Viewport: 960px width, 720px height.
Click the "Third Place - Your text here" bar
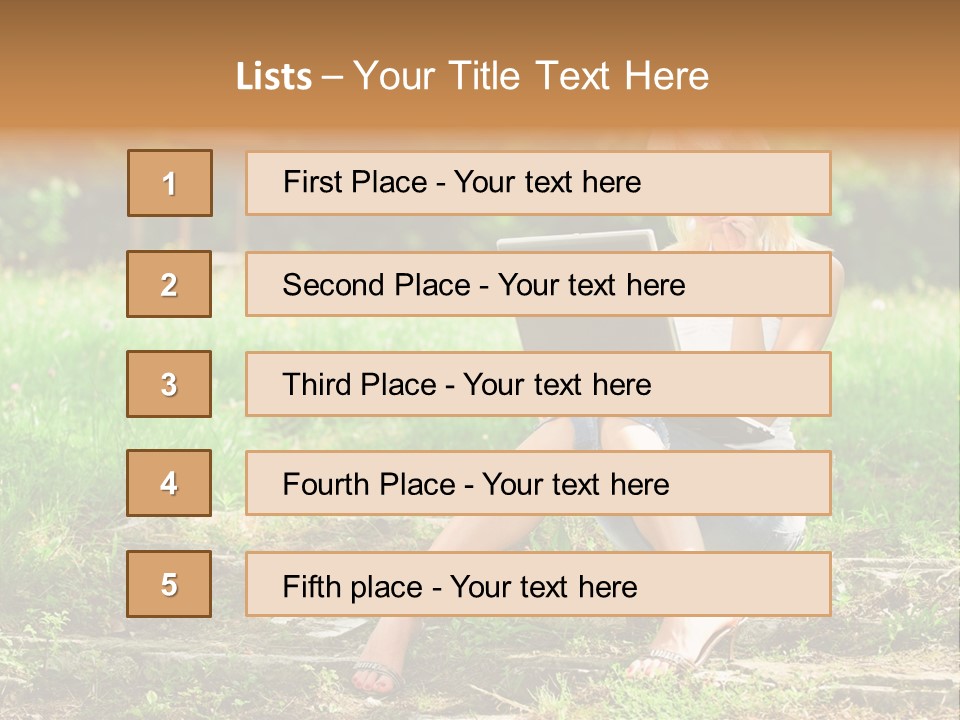(x=538, y=384)
